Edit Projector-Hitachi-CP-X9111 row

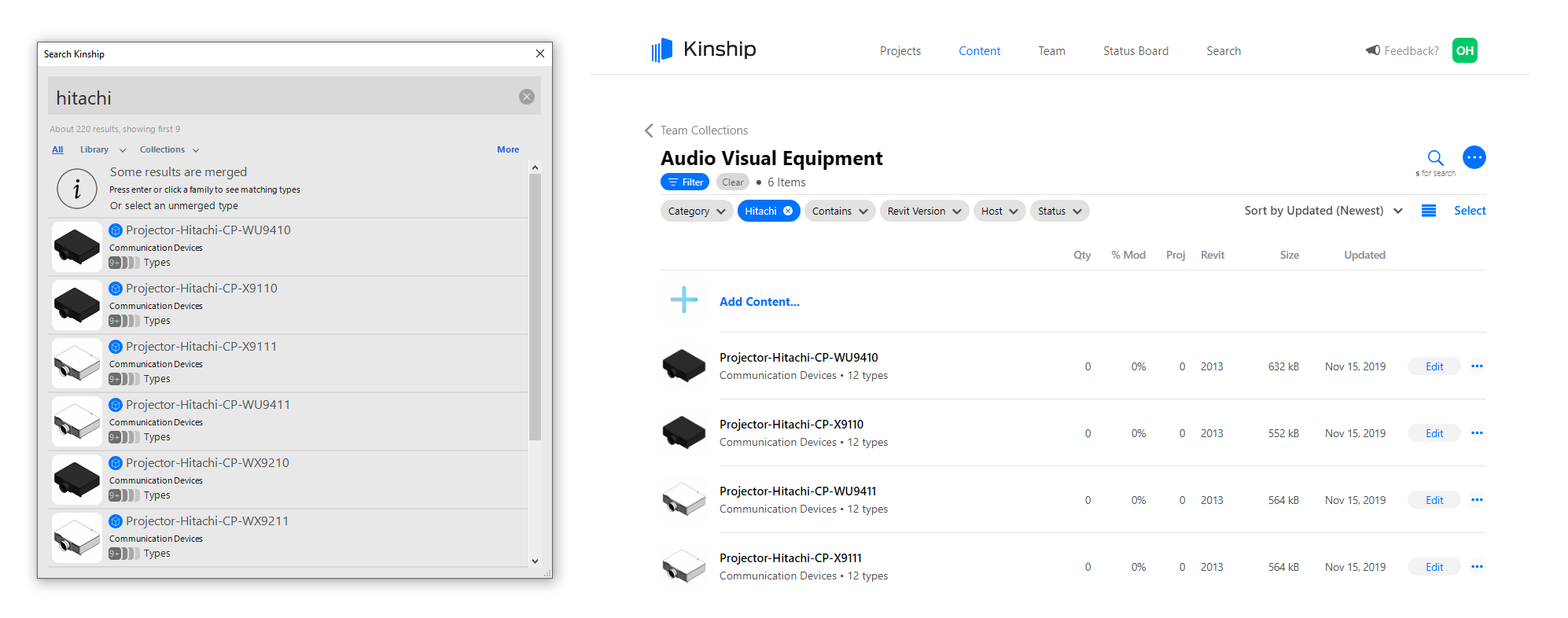tap(1434, 567)
